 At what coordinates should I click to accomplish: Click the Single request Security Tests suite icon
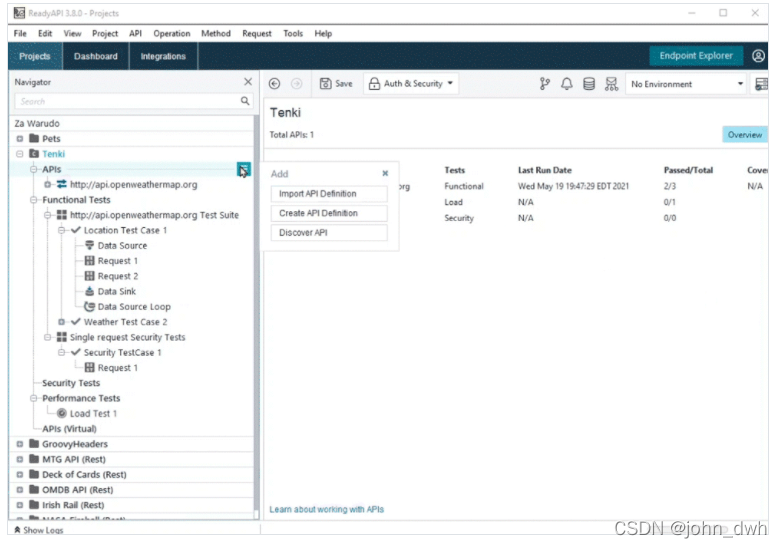(62, 337)
